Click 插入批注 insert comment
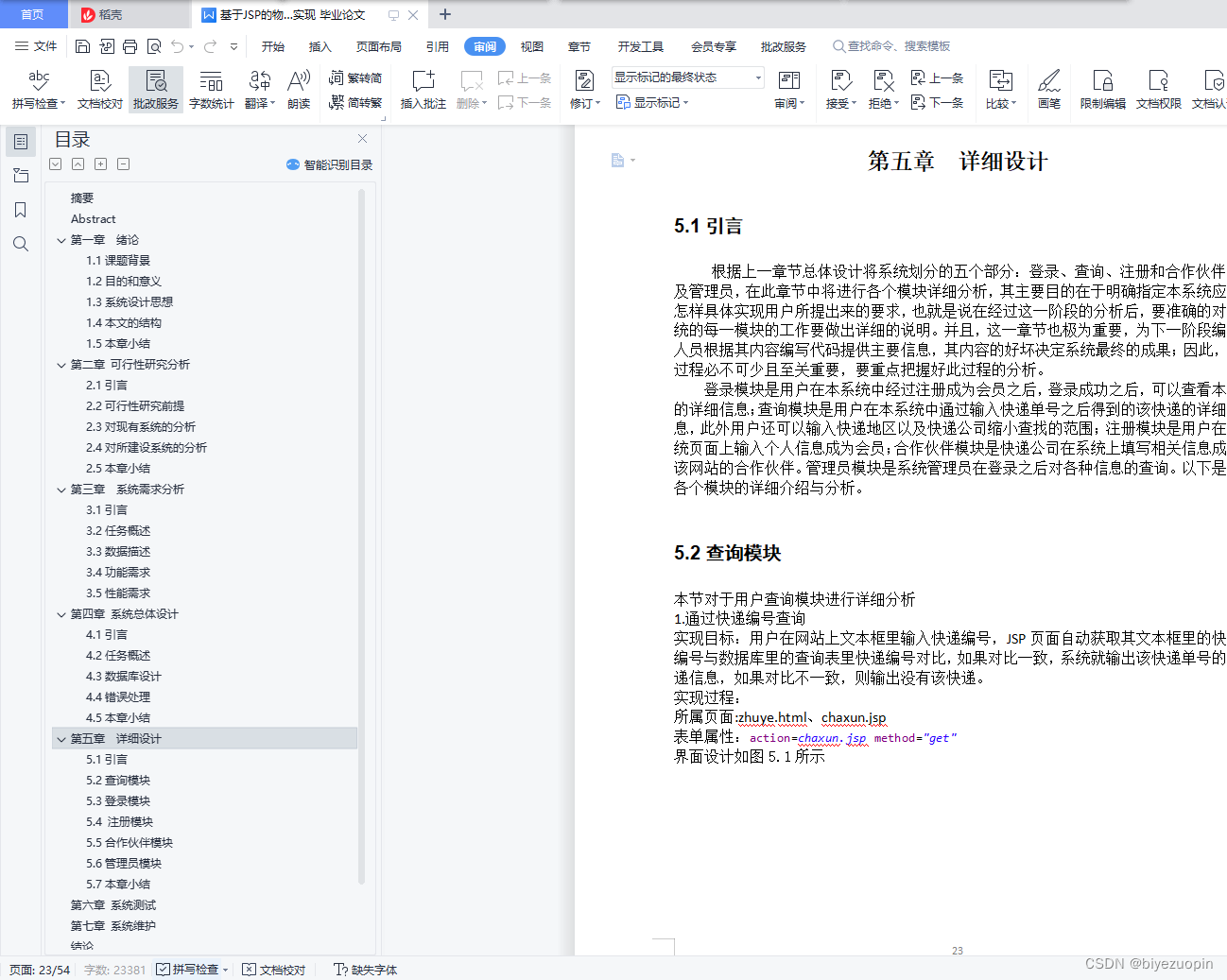Screen dimensions: 1227x980 pos(423,90)
